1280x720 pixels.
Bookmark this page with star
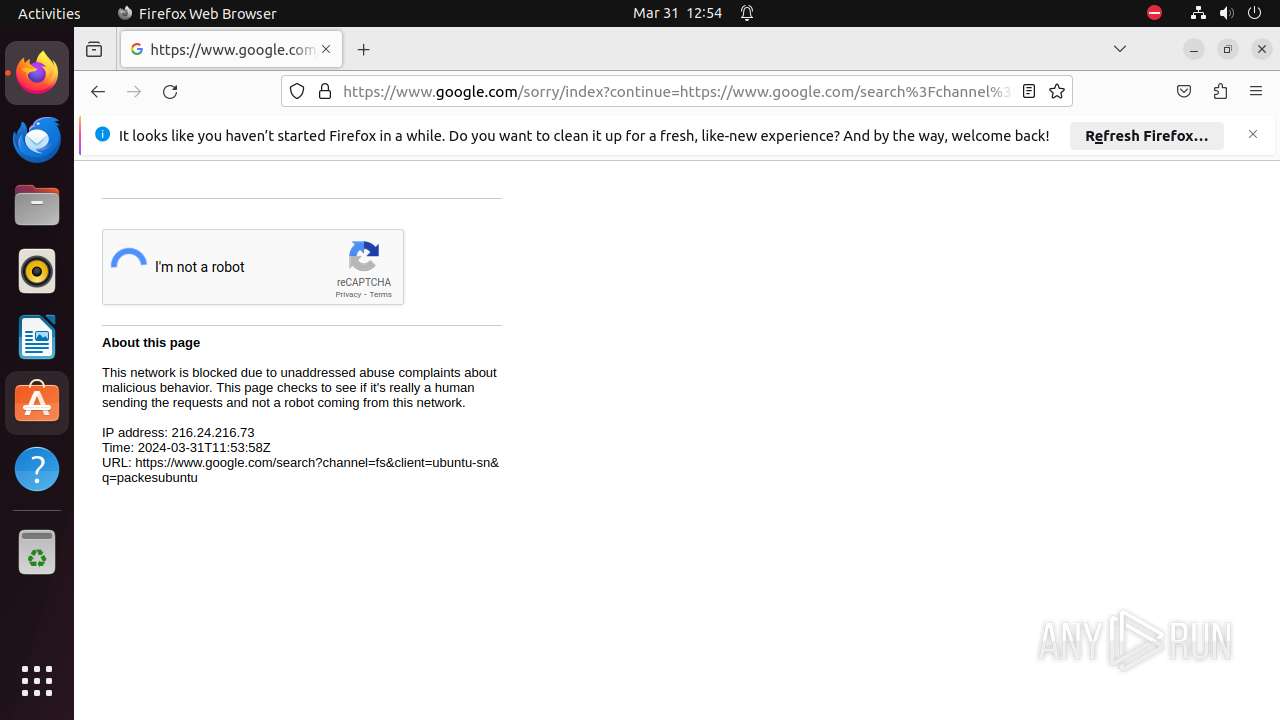1057,91
